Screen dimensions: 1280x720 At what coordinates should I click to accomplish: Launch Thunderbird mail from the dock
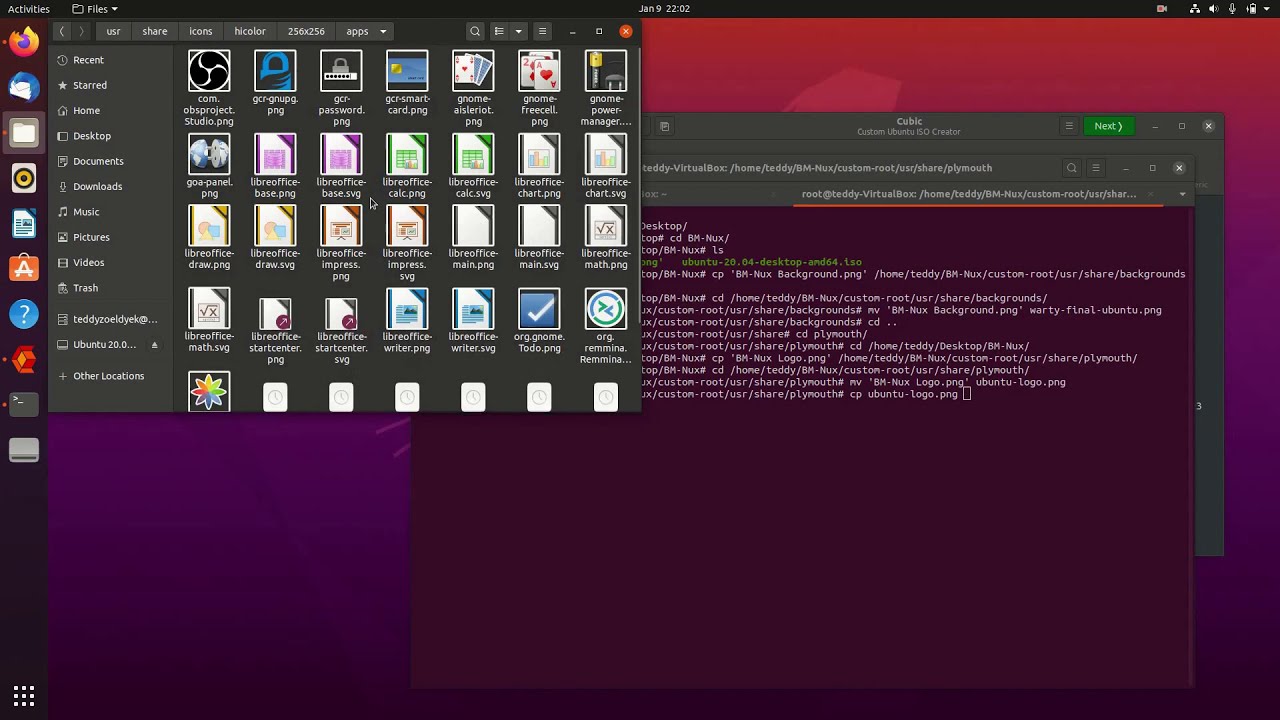click(x=24, y=87)
